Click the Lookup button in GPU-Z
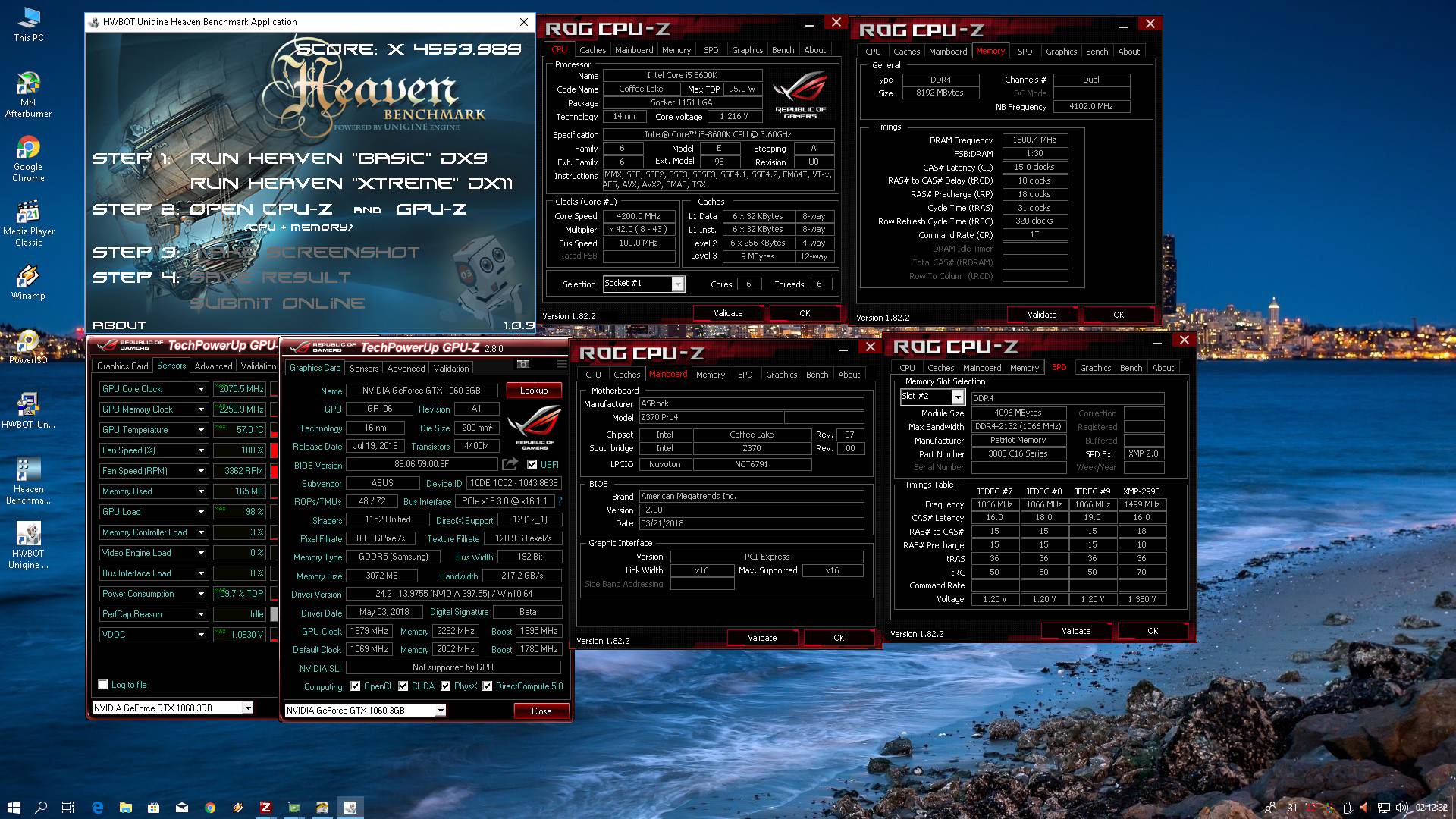 click(x=534, y=391)
